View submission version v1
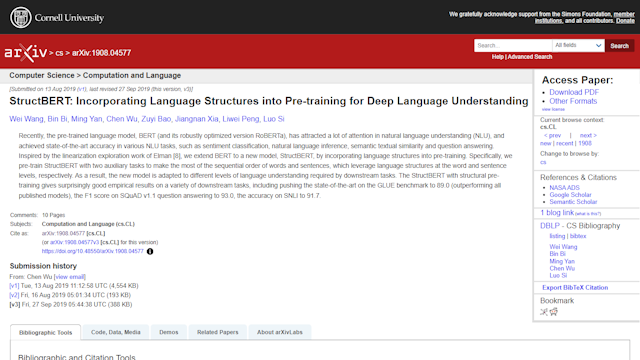Image resolution: width=640 pixels, height=360 pixels. point(14,286)
